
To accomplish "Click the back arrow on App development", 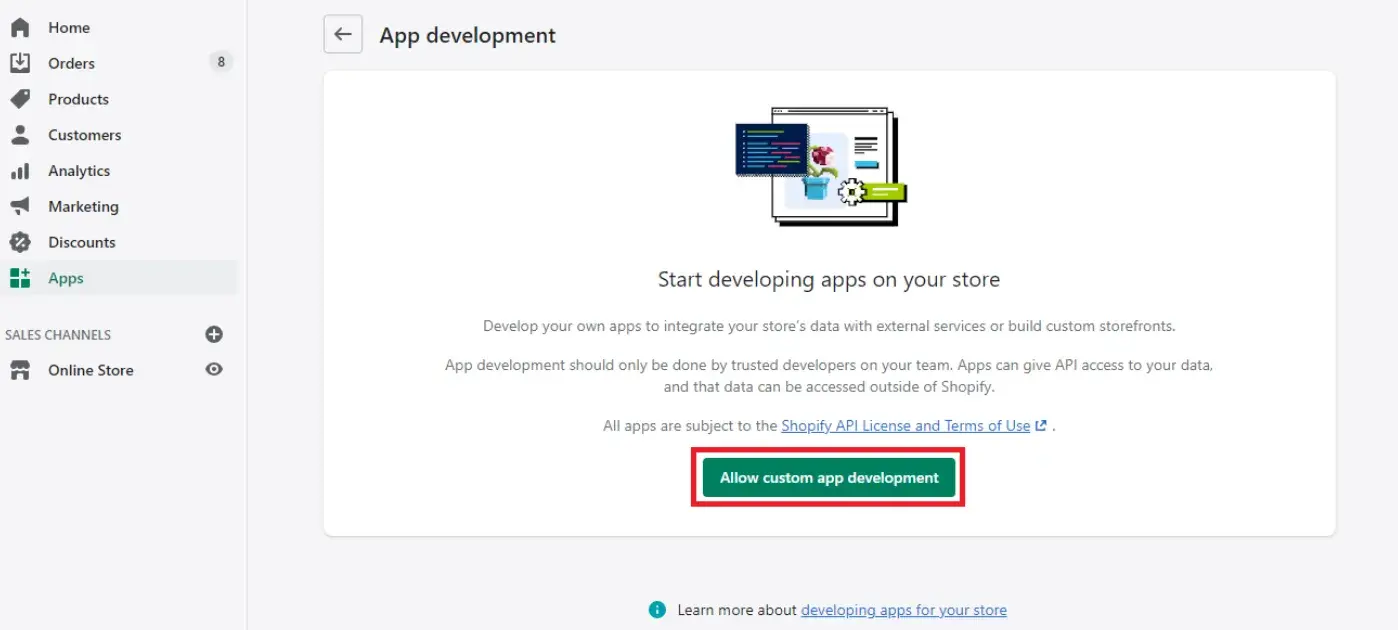I will coord(343,34).
